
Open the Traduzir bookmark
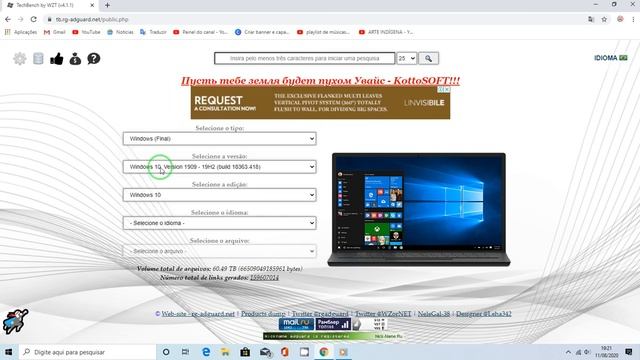tap(153, 32)
